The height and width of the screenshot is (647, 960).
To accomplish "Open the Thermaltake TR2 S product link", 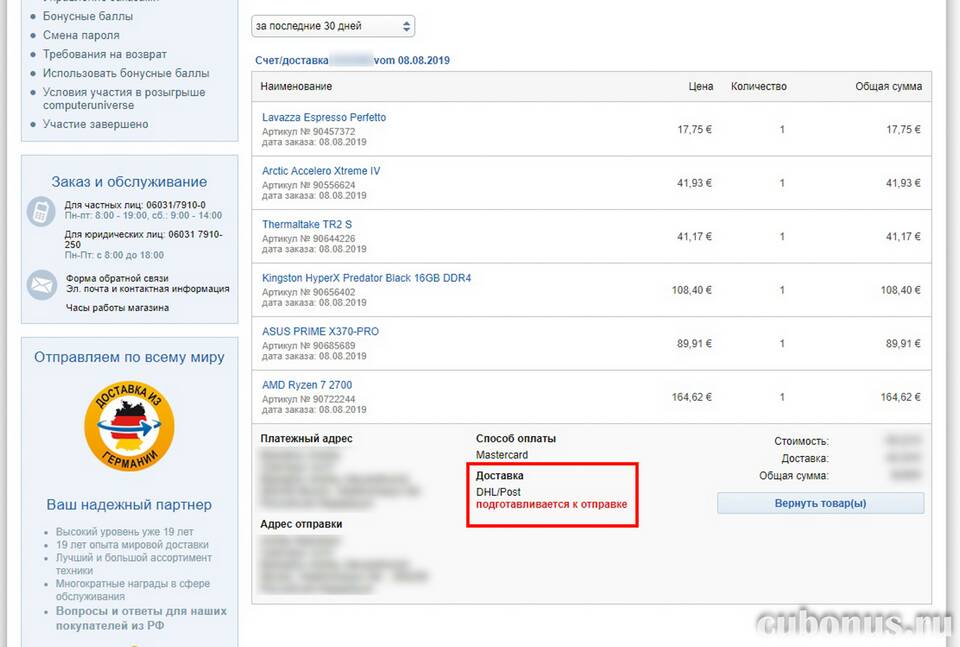I will pos(307,225).
